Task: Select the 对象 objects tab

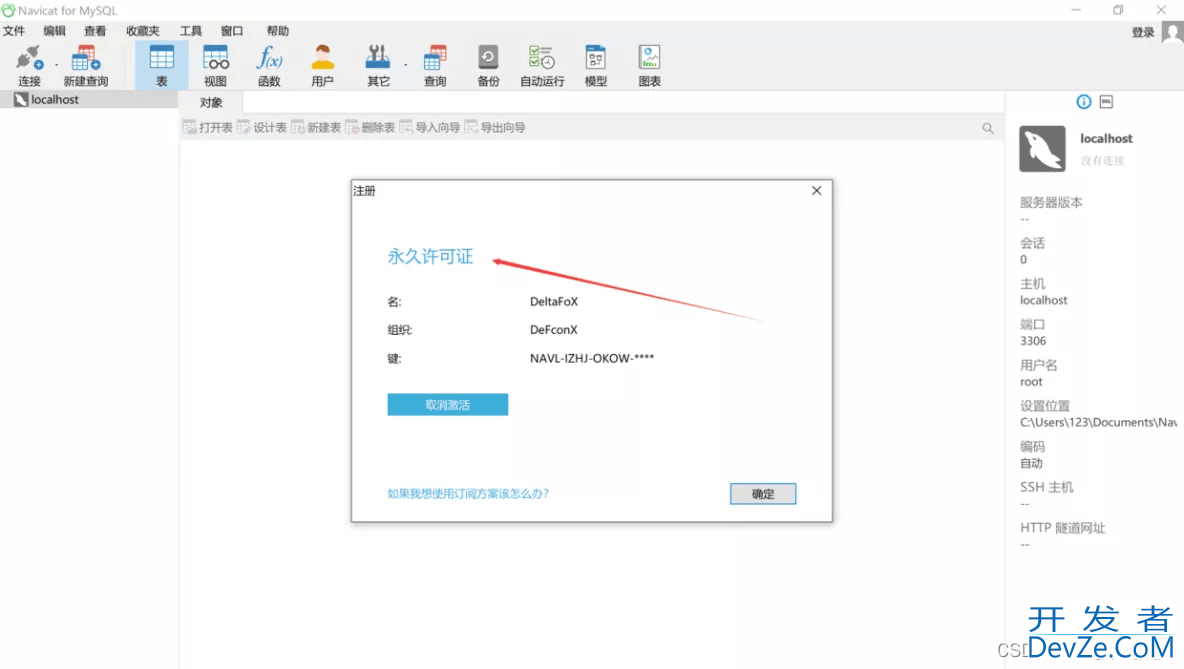Action: click(211, 103)
